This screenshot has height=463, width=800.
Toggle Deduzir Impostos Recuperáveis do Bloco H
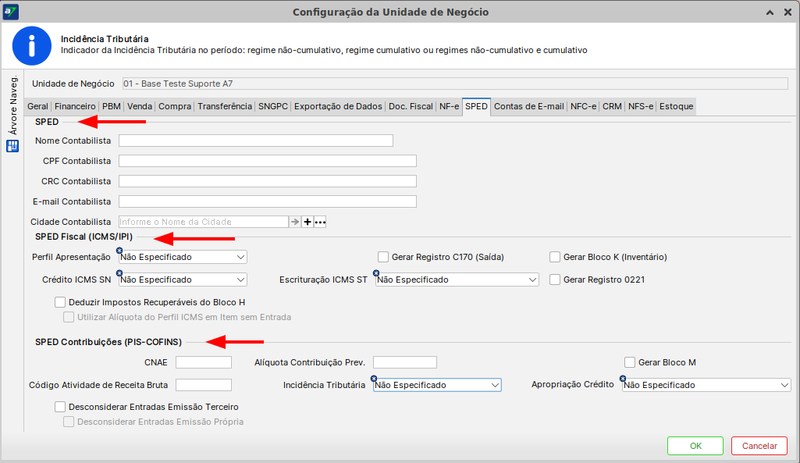tap(60, 302)
